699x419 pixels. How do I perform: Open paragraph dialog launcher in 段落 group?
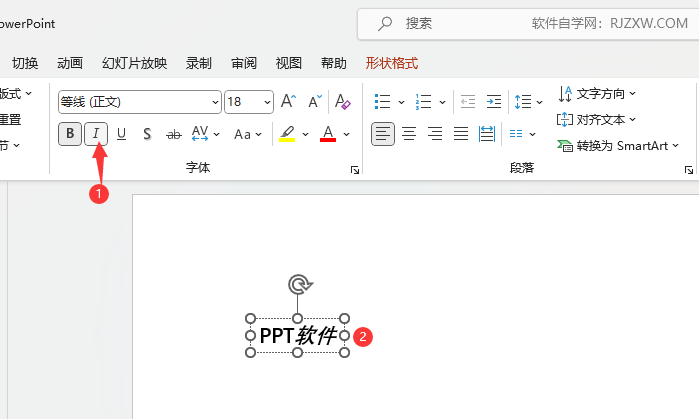(x=689, y=170)
